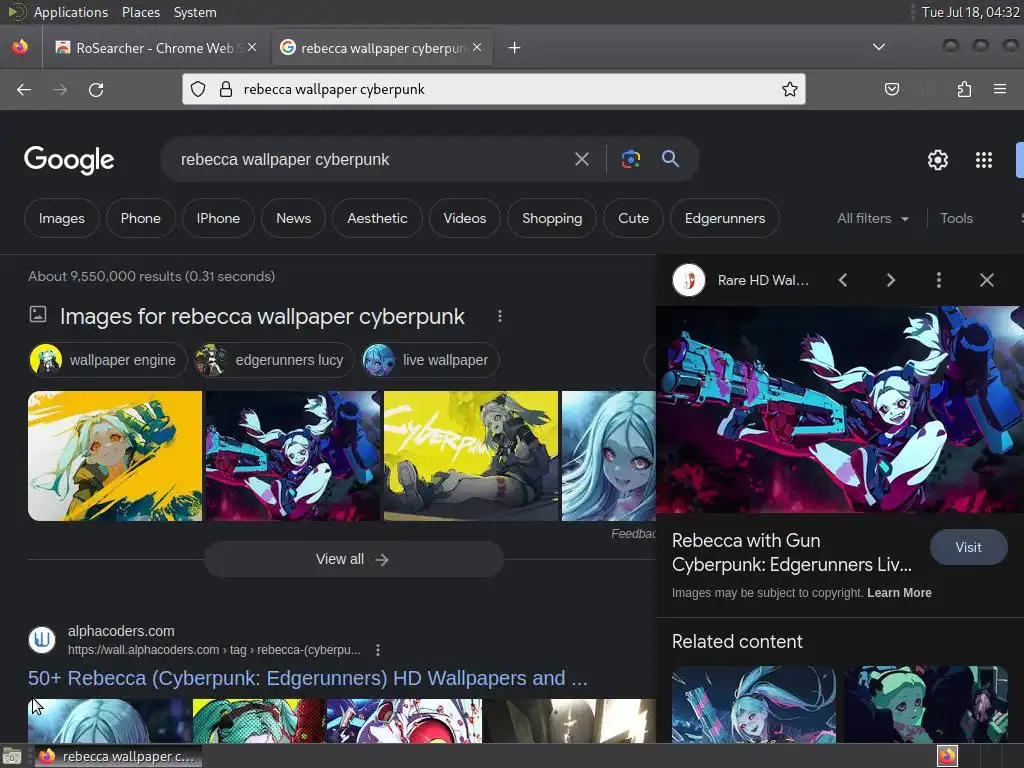The image size is (1024, 768).
Task: Open options for alphacoders.com result
Action: pyautogui.click(x=377, y=650)
